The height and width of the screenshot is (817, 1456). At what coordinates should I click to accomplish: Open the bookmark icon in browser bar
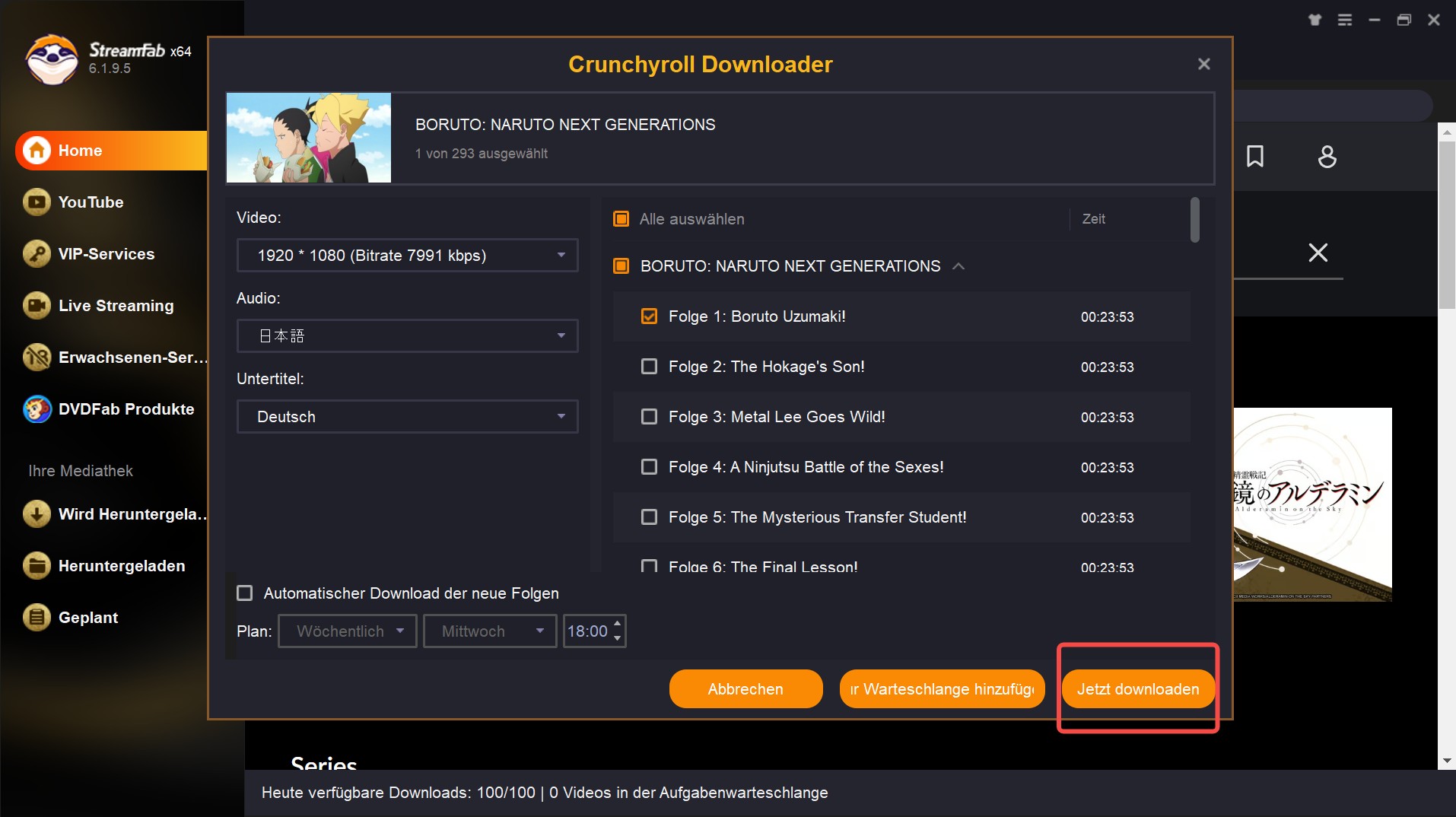tap(1255, 157)
